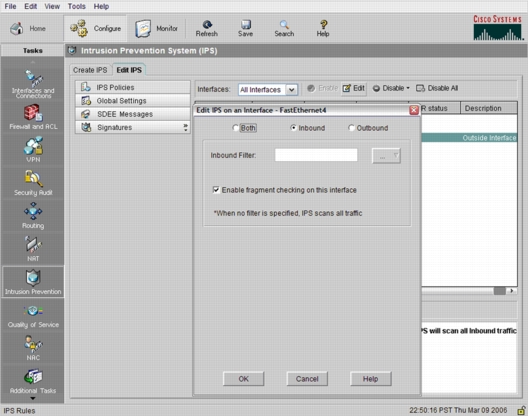Image resolution: width=530 pixels, height=418 pixels.
Task: Click the Tasks panel header
Action: [32, 51]
